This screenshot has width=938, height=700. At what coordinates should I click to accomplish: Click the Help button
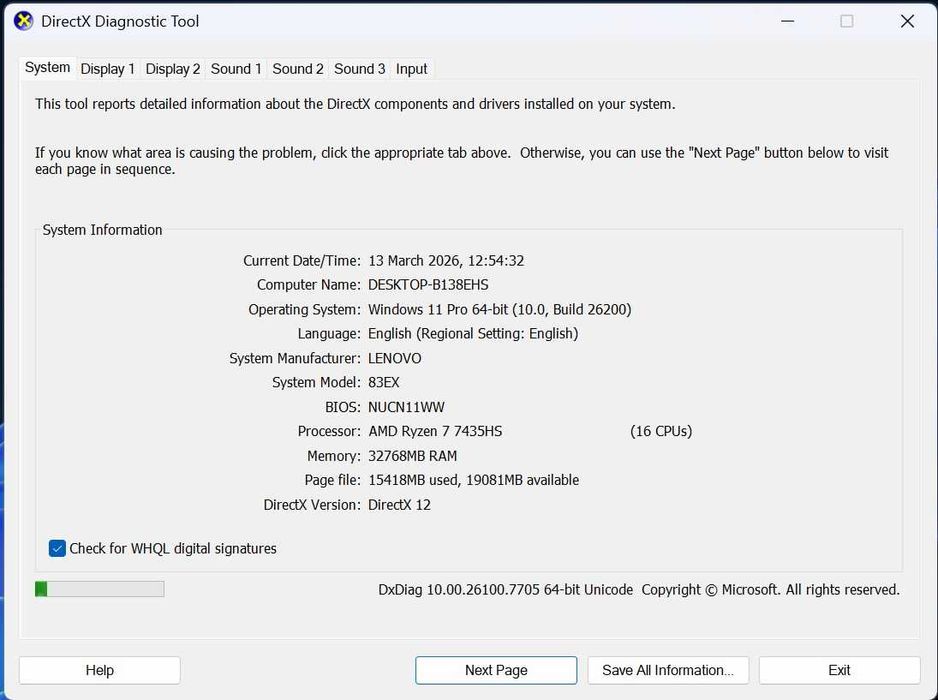pos(99,670)
